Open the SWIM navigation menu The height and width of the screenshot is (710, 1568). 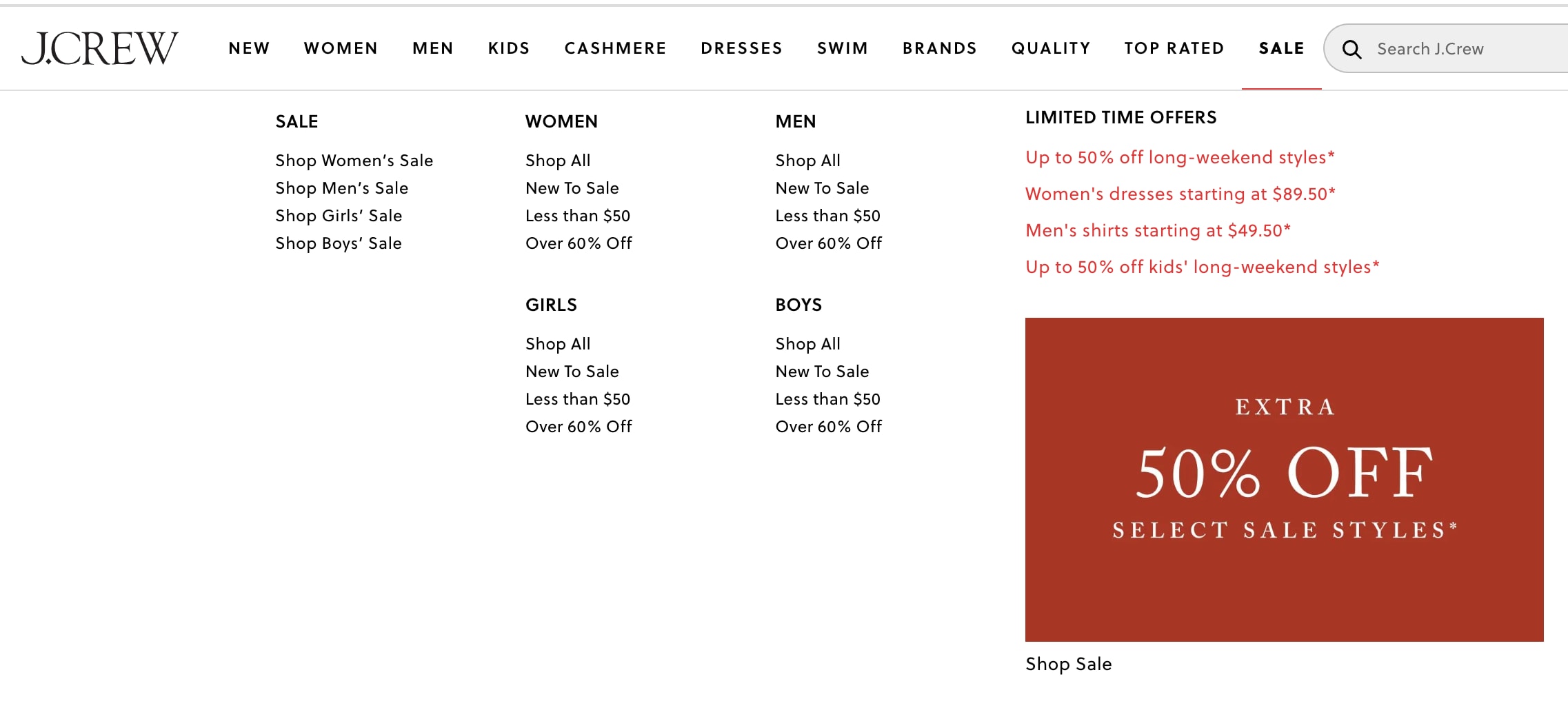(843, 48)
